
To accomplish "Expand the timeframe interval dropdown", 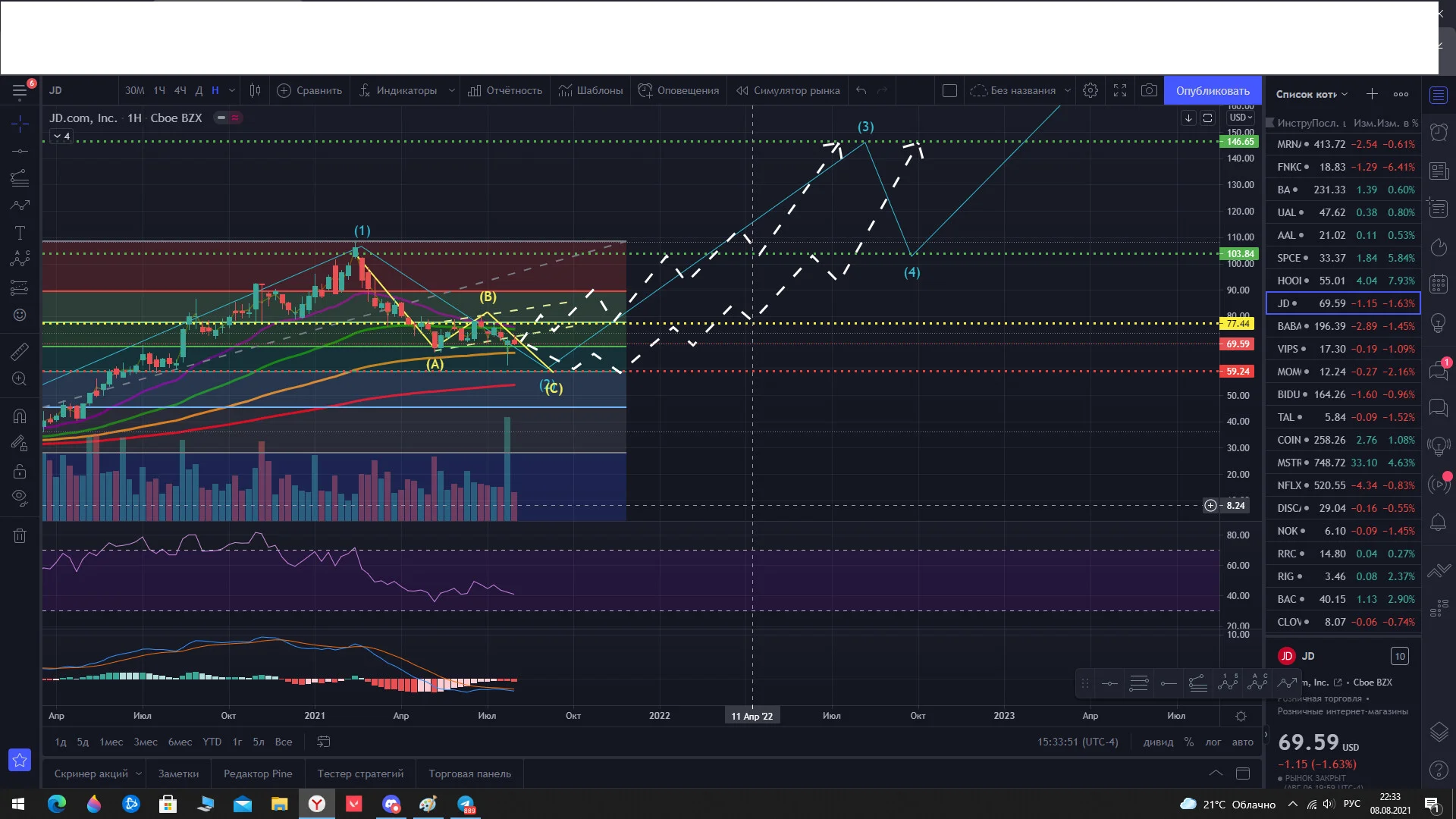I will (x=232, y=90).
